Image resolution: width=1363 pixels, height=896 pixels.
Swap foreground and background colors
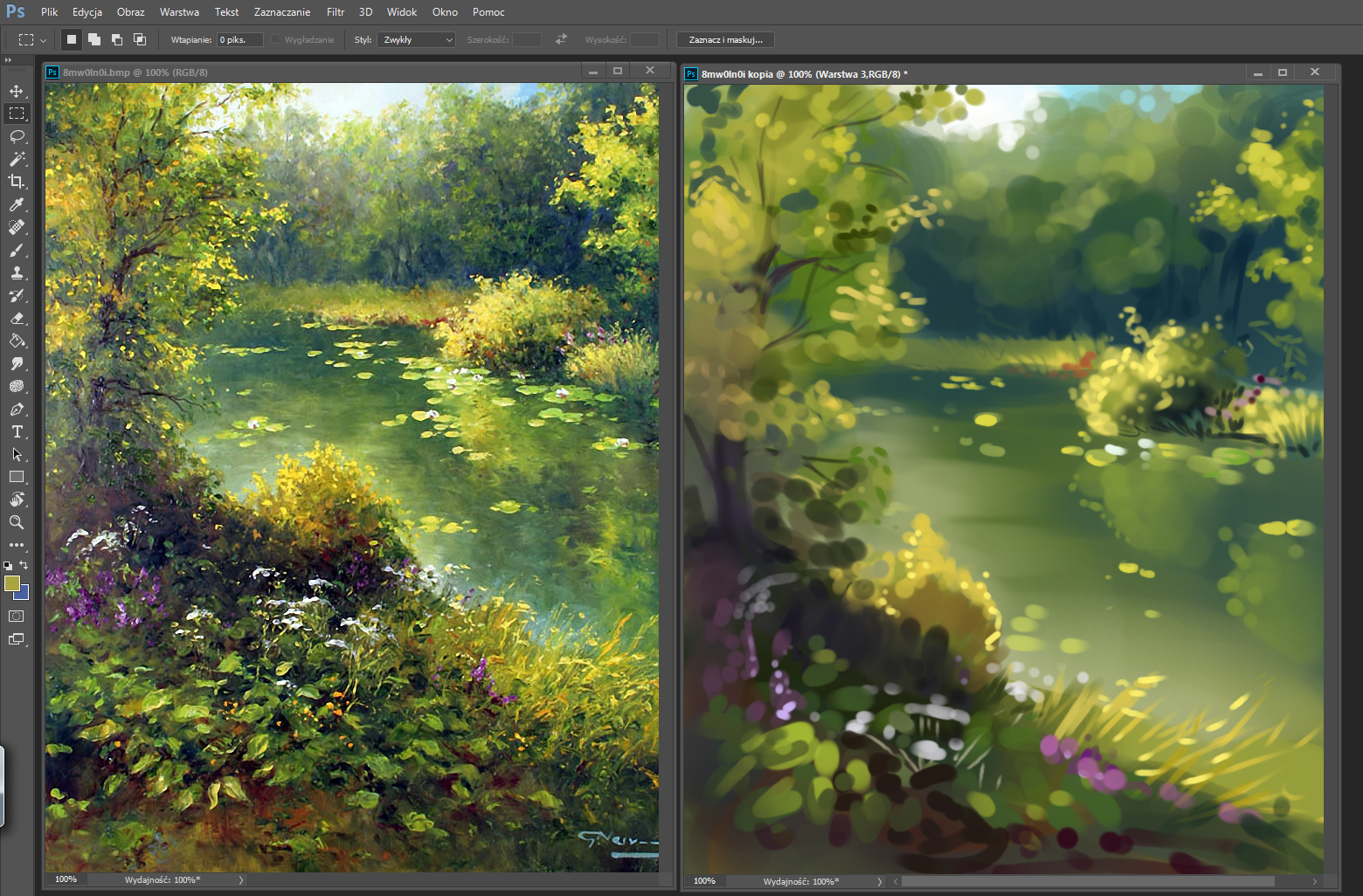click(x=24, y=565)
